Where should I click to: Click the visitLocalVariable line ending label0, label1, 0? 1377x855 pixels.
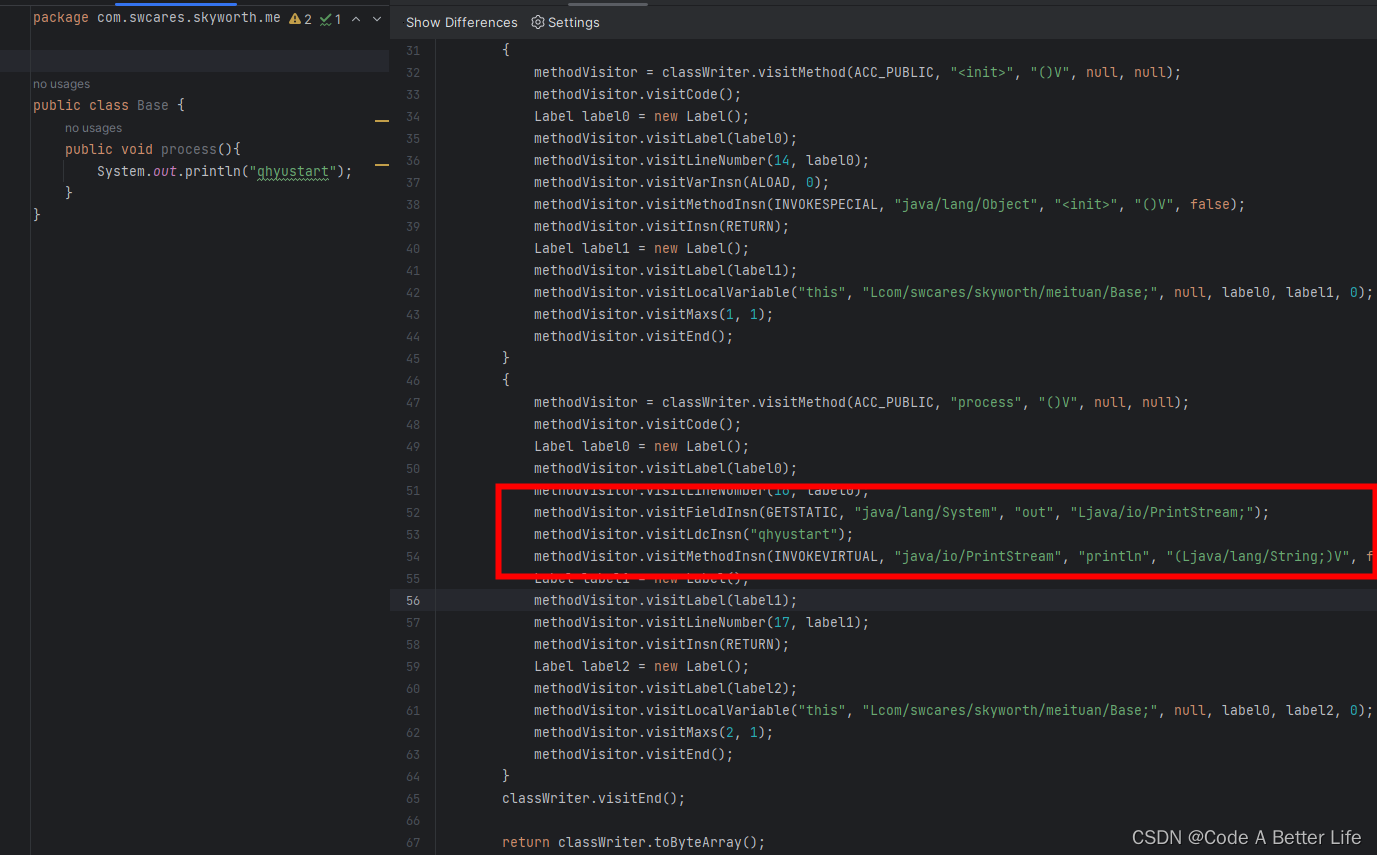point(953,293)
